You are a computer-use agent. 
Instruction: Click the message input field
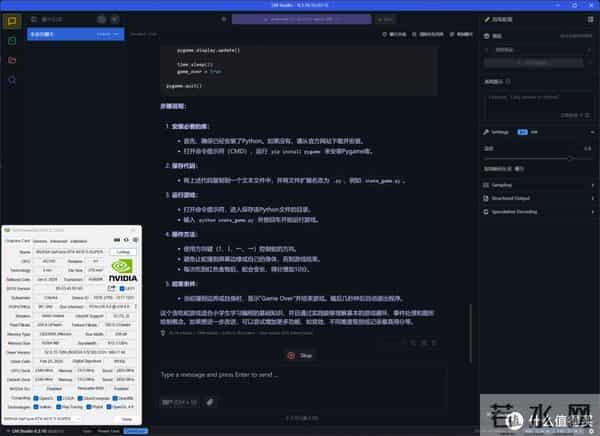(x=302, y=375)
